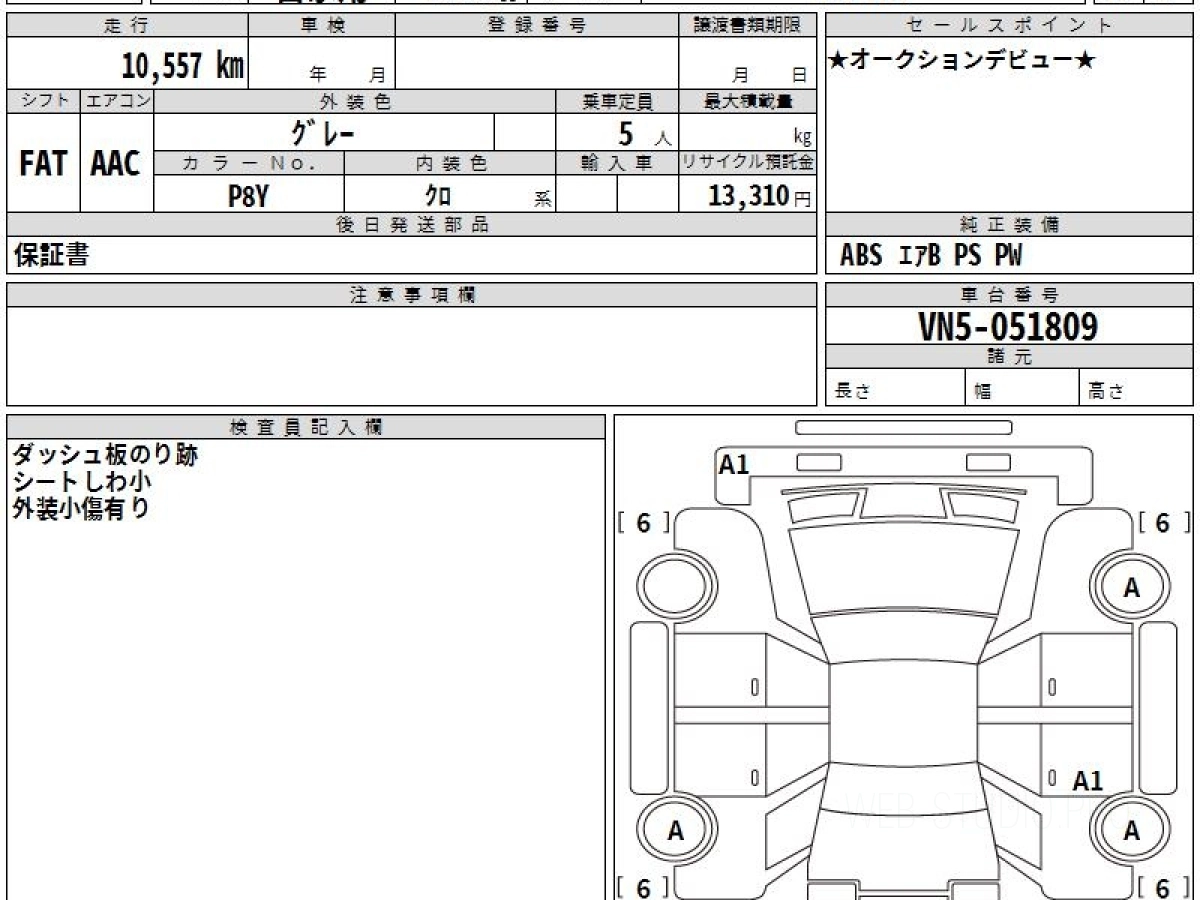Click the car roof in the diagram

[x=904, y=711]
